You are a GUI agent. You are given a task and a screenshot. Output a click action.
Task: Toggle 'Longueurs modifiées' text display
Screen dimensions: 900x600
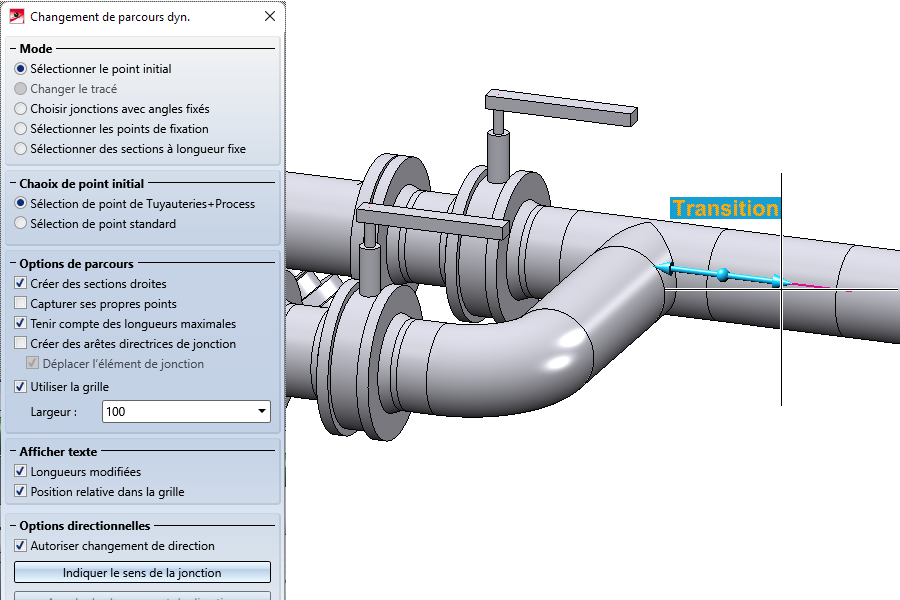[21, 472]
